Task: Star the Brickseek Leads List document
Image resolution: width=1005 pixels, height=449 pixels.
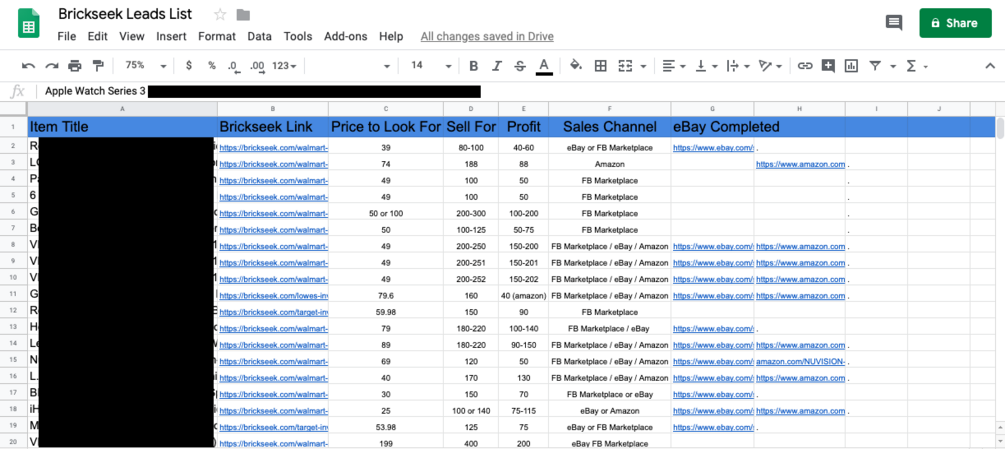Action: coord(220,14)
